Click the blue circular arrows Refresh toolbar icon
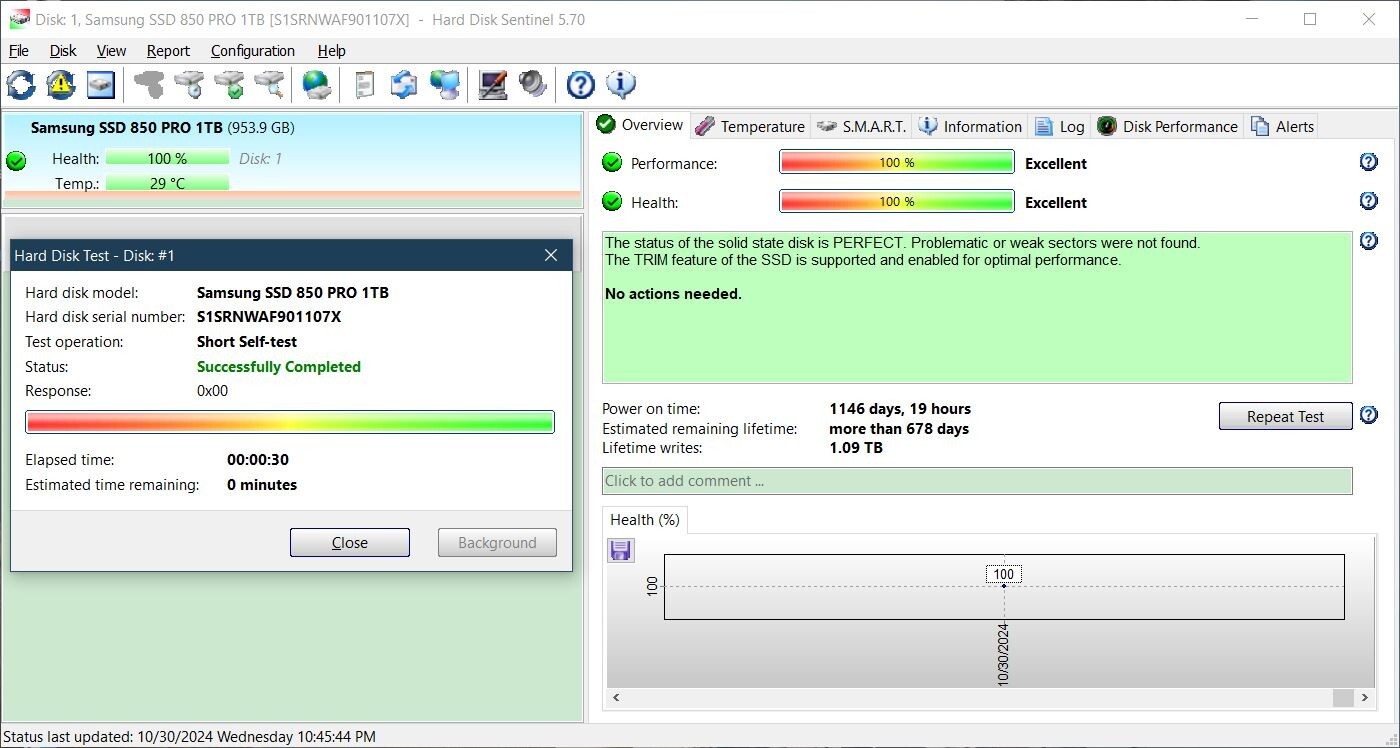The height and width of the screenshot is (748, 1400). 21,85
